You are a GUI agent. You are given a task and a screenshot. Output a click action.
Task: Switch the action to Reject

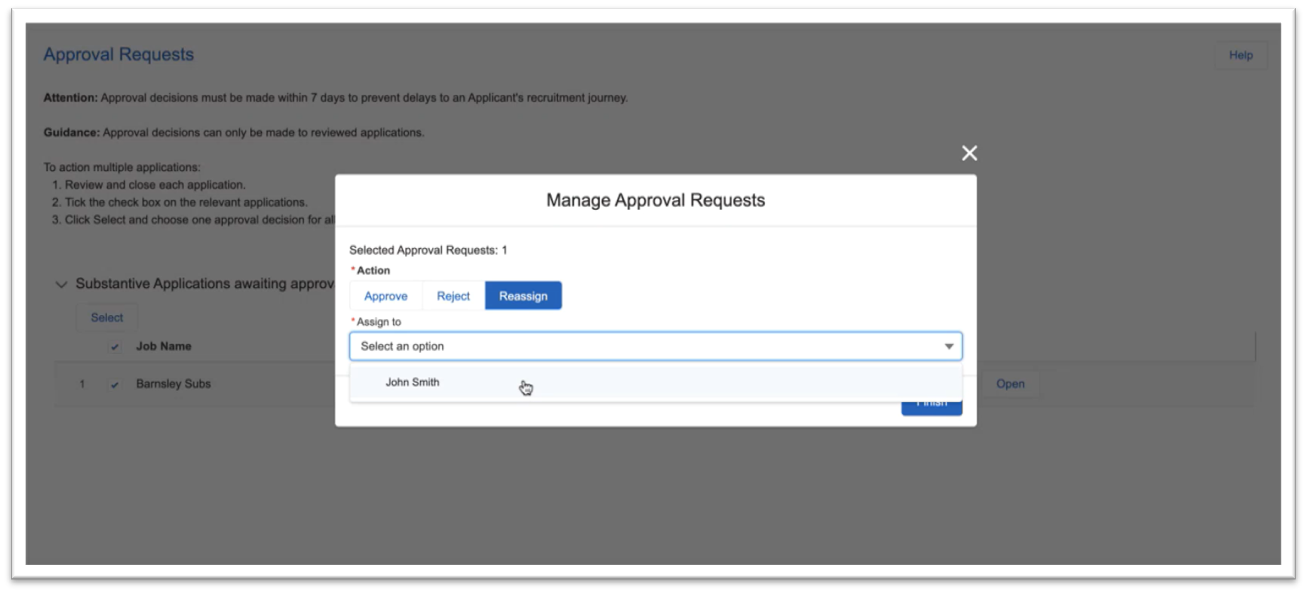[452, 295]
